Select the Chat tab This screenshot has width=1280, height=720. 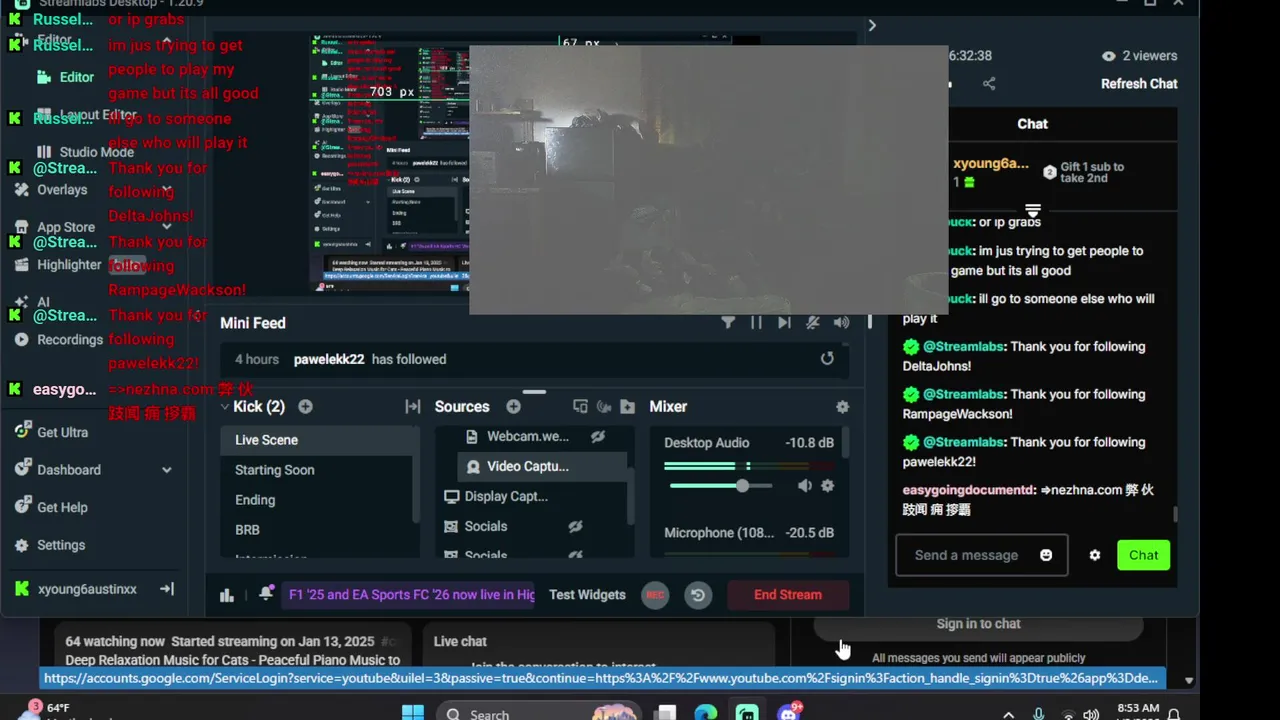pos(1032,124)
